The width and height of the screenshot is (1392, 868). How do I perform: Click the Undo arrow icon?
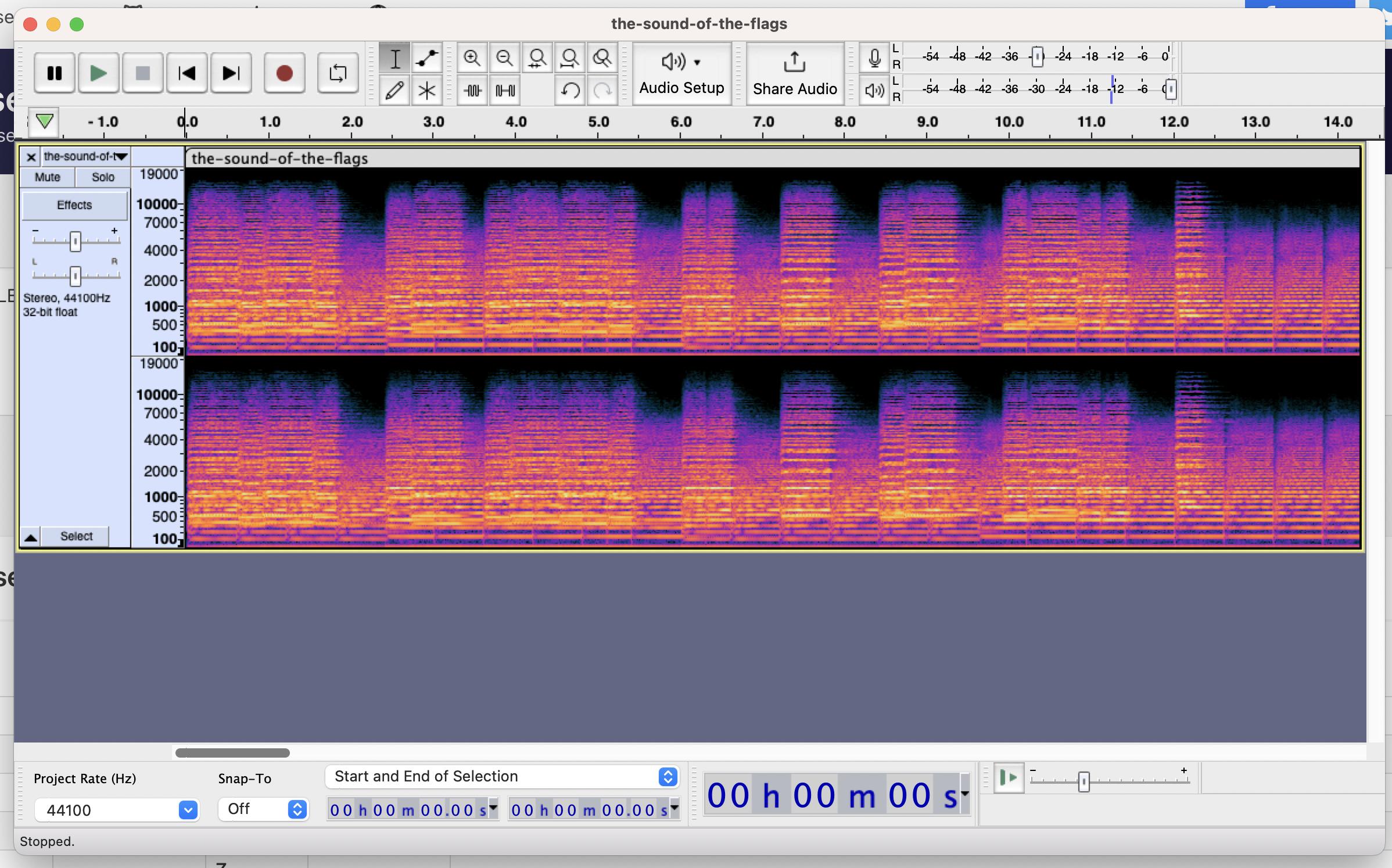tap(570, 91)
